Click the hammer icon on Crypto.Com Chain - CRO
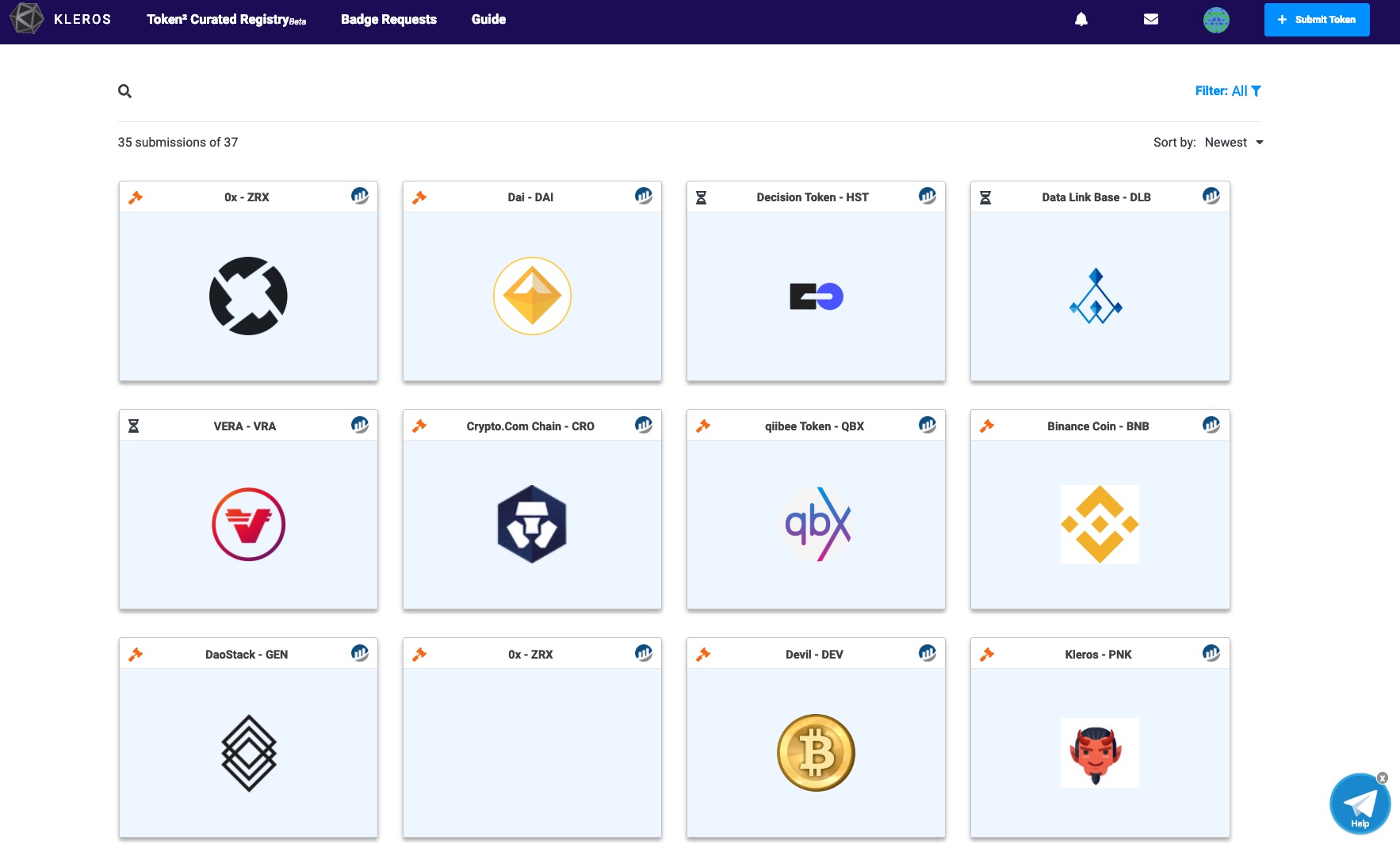This screenshot has height=844, width=1400. 419,426
